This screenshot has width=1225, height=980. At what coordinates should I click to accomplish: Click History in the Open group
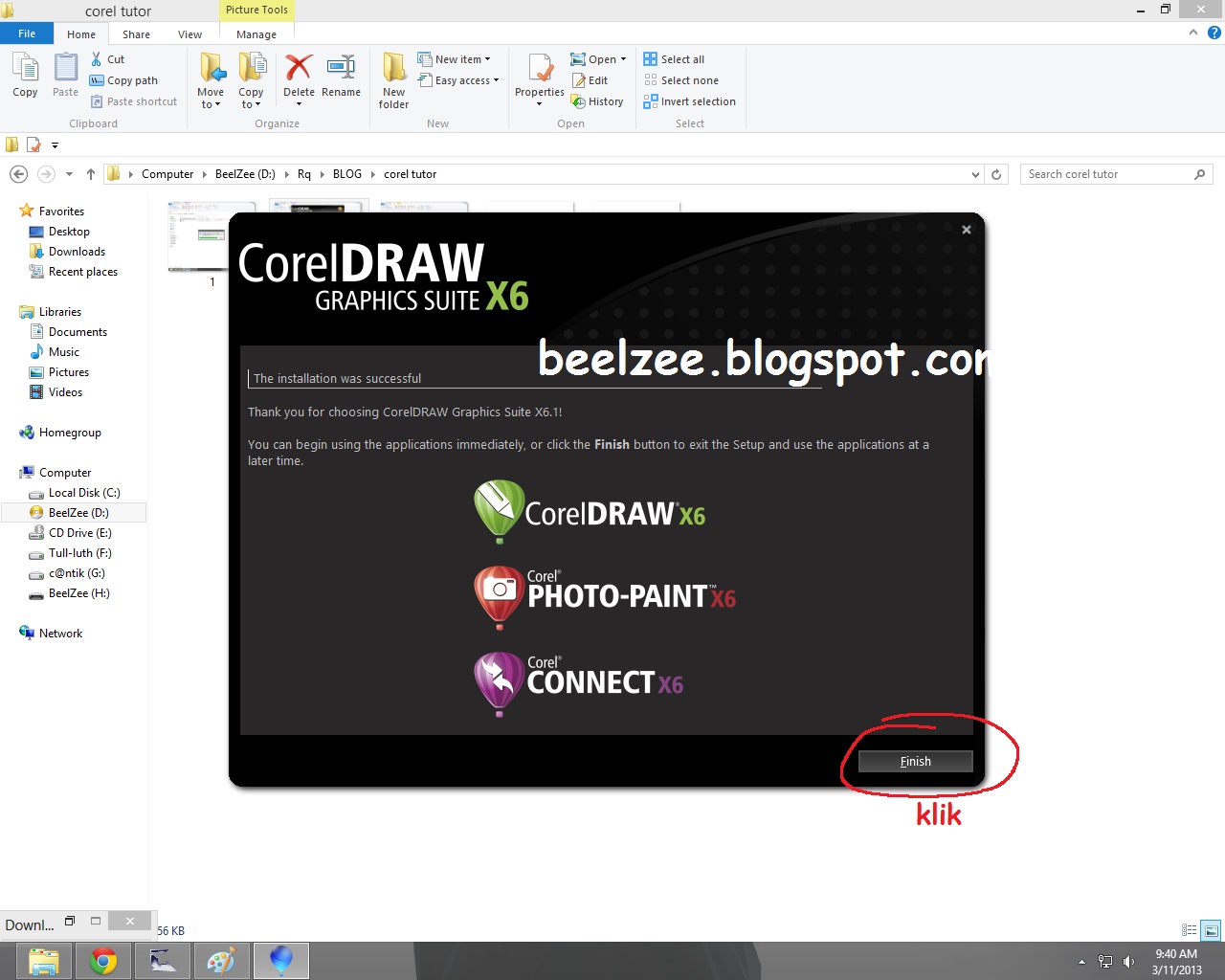click(597, 101)
